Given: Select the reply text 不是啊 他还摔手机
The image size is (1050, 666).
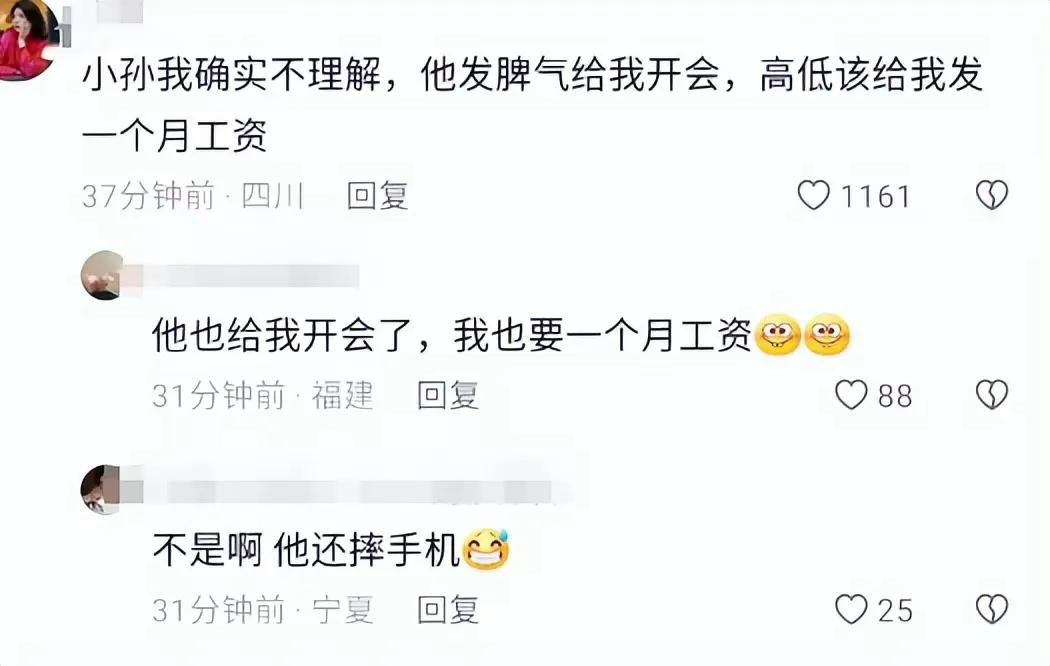Looking at the screenshot, I should point(306,549).
